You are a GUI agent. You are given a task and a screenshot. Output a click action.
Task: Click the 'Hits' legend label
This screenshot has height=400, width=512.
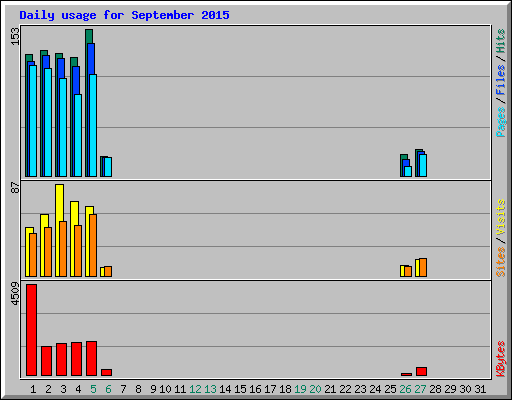[500, 41]
